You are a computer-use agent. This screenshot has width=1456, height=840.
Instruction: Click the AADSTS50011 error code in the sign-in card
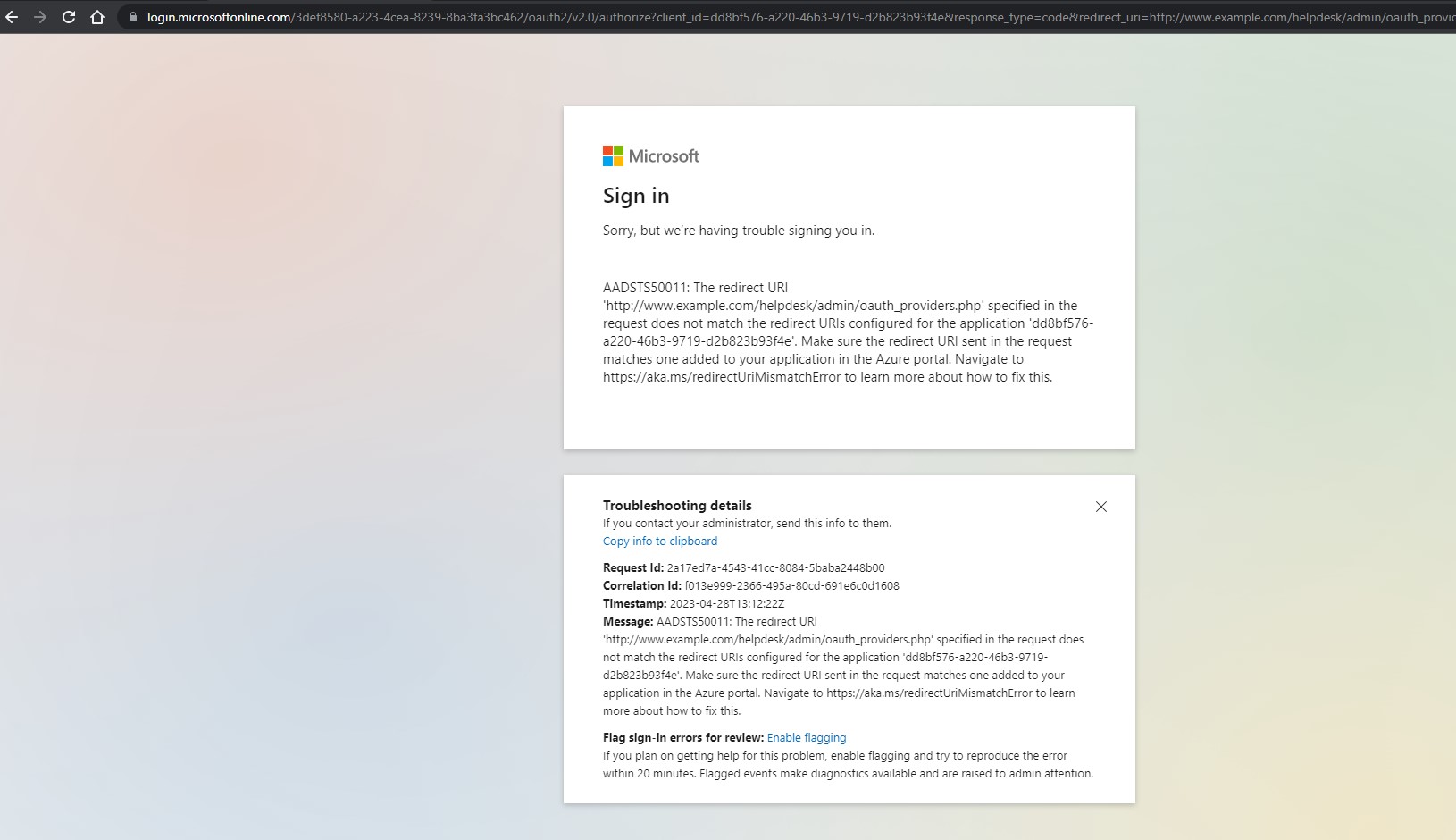[x=645, y=288]
